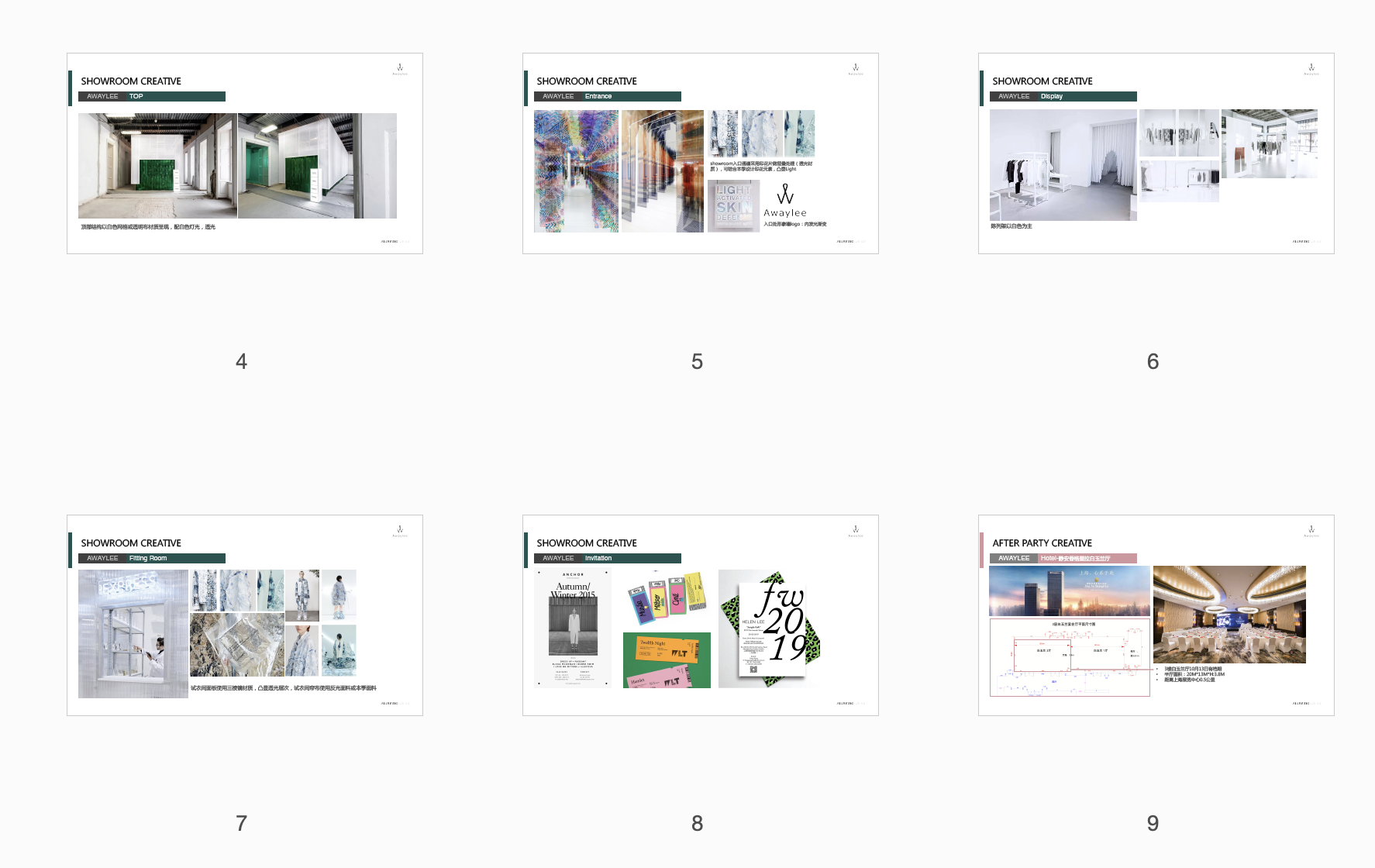The height and width of the screenshot is (868, 1375).
Task: Click the slide number label "5"
Action: click(x=698, y=361)
